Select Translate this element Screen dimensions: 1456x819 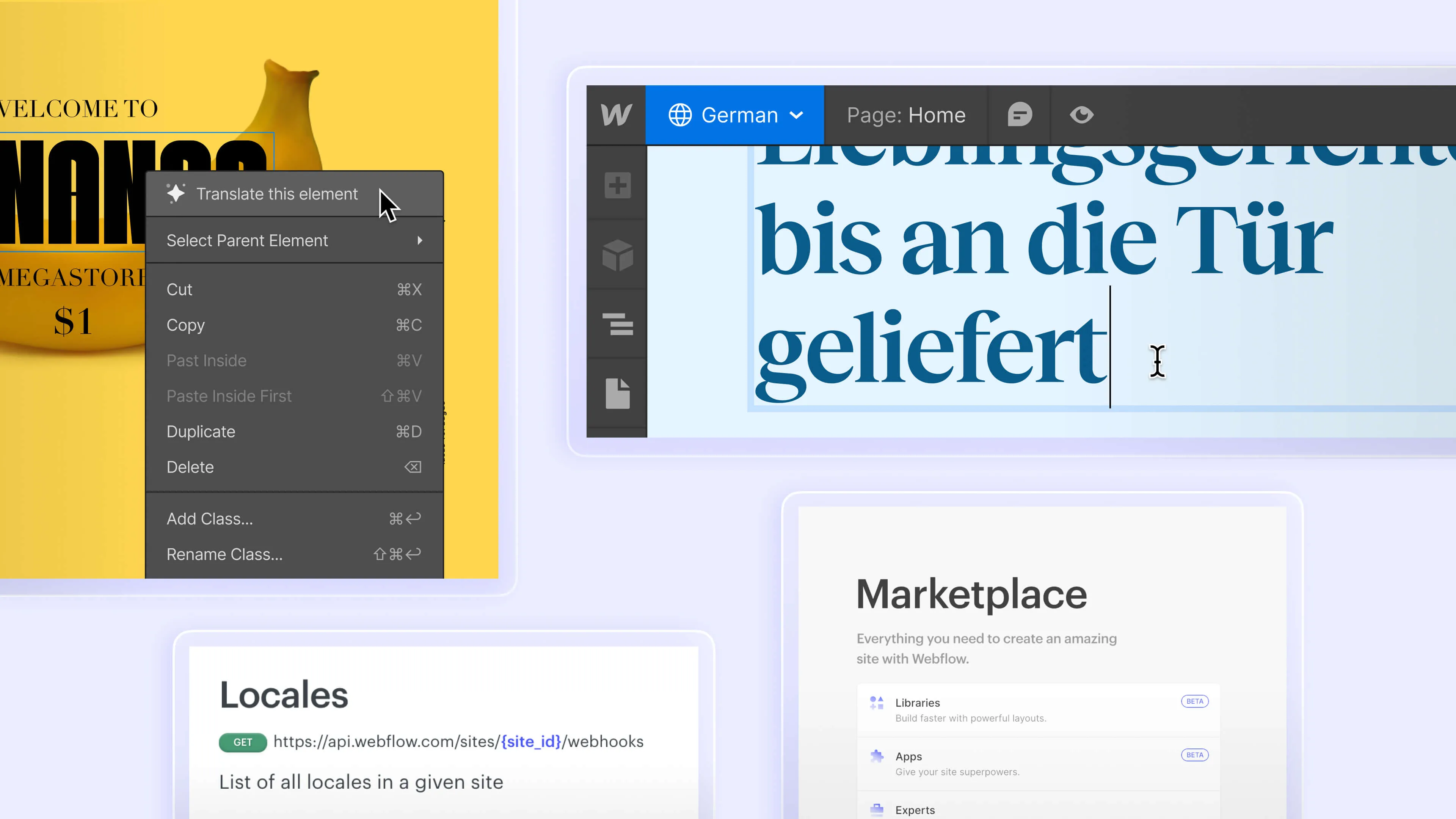pos(277,194)
